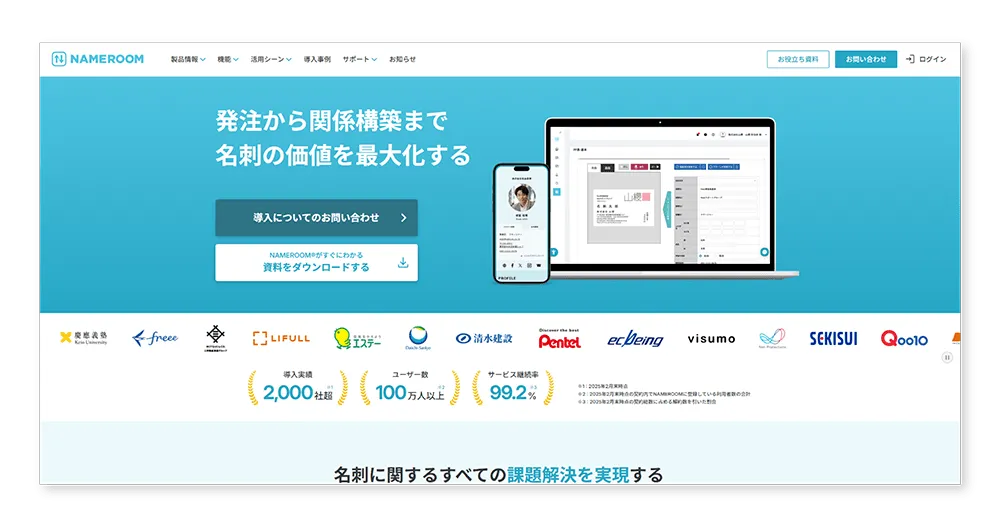Click 資料をダウンロードする button
The image size is (1000, 527).
click(x=316, y=262)
